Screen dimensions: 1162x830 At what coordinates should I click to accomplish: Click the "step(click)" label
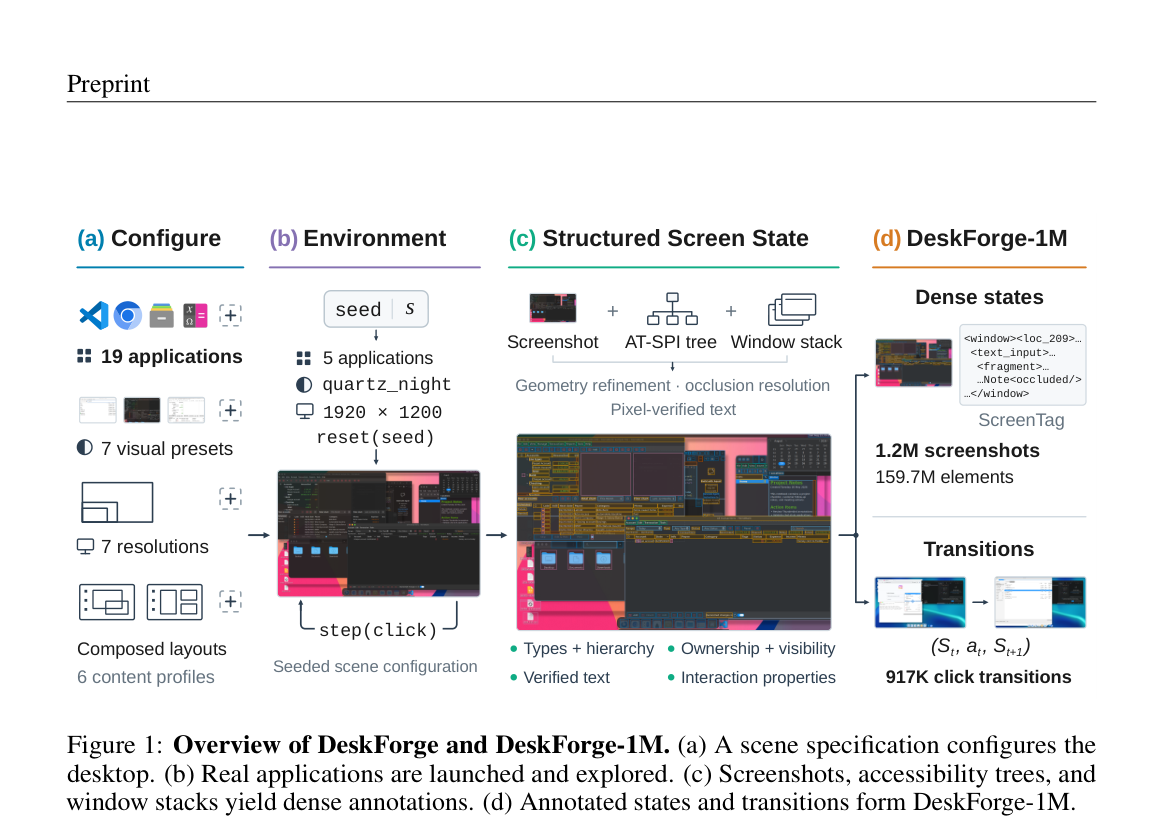pyautogui.click(x=378, y=630)
